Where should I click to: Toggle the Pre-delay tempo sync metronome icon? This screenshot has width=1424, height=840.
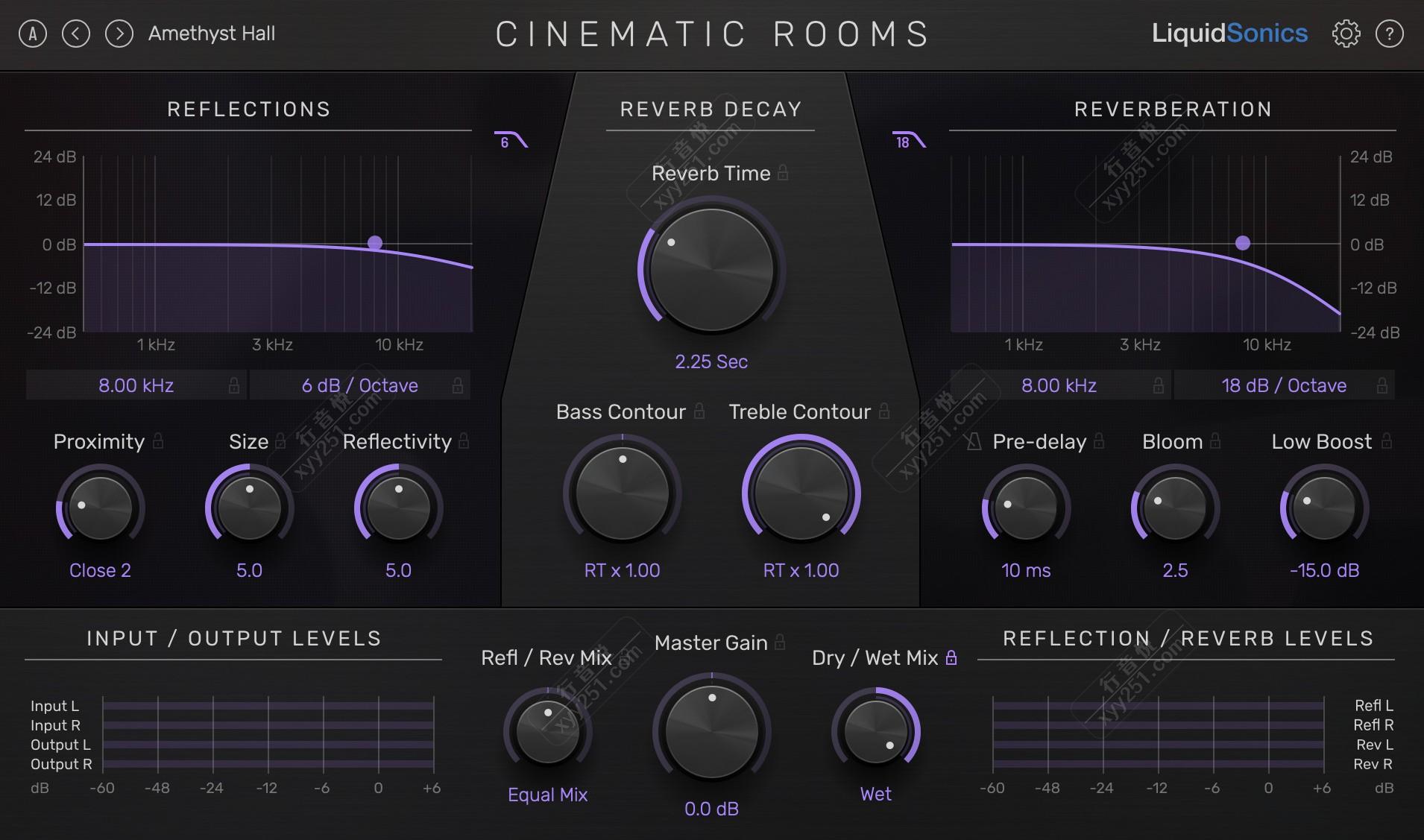click(x=974, y=442)
